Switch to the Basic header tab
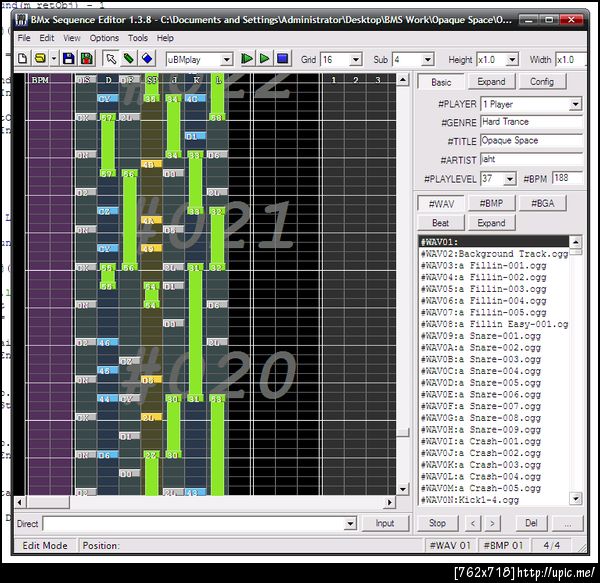 point(441,82)
